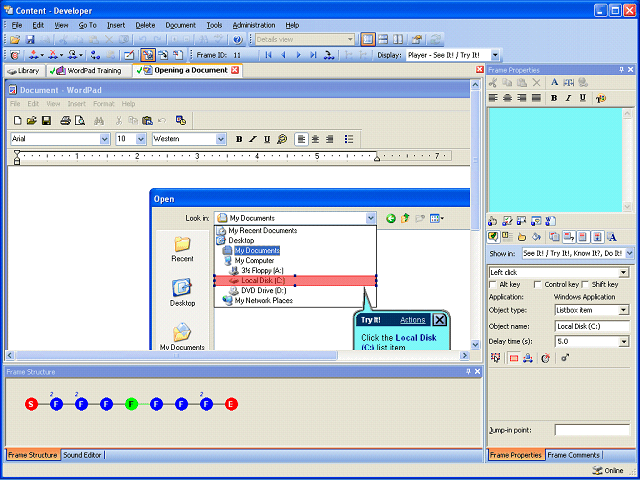640x480 pixels.
Task: Open the Delay time dropdown
Action: [x=624, y=342]
